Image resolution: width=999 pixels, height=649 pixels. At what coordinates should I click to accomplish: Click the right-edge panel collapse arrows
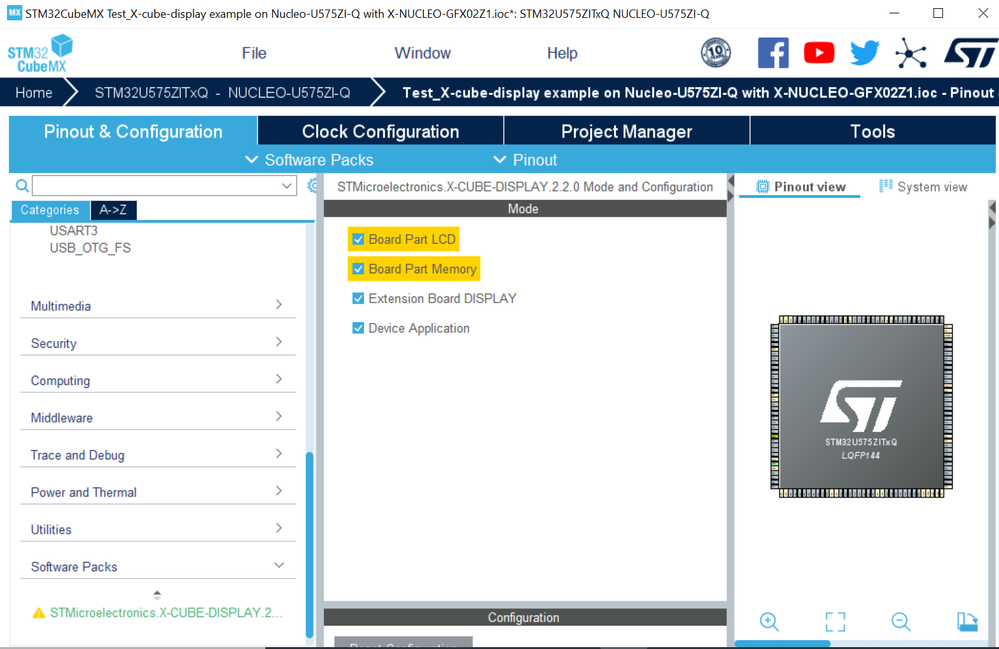coord(992,215)
